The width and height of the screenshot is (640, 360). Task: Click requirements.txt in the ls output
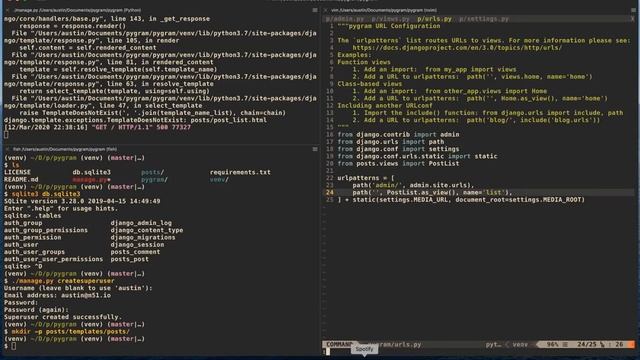tap(240, 172)
